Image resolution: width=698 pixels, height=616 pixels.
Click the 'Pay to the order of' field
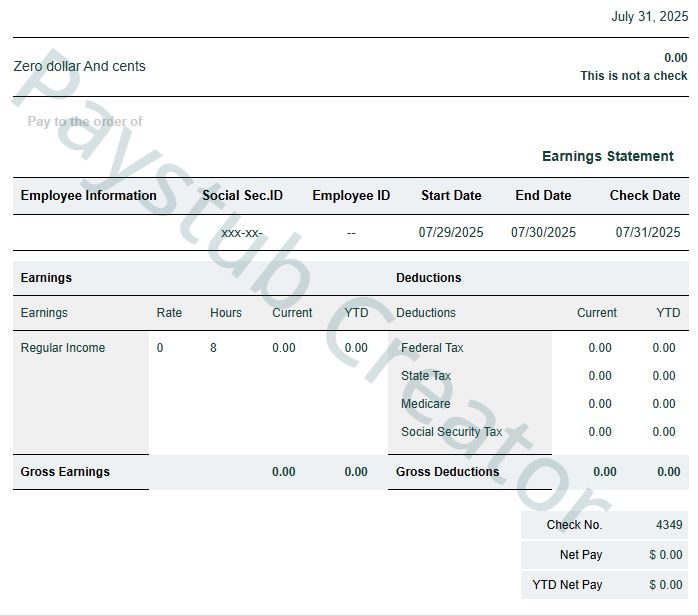tap(85, 121)
